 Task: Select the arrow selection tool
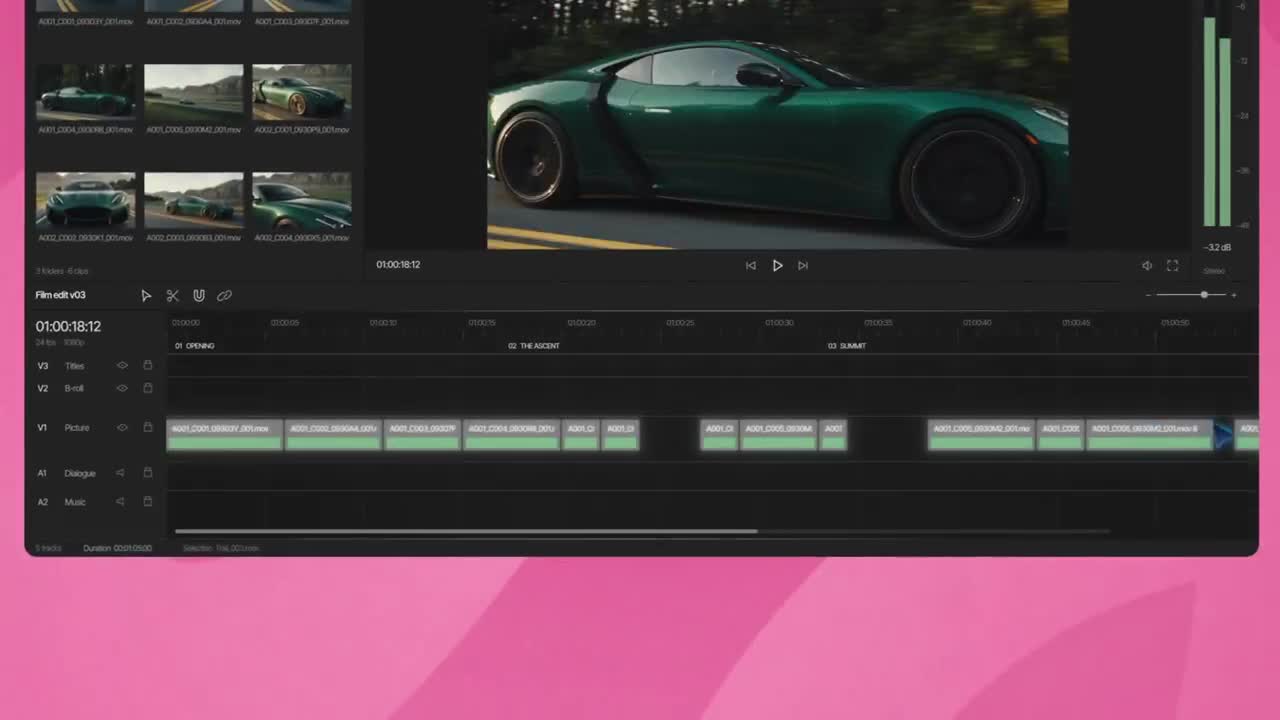(146, 296)
